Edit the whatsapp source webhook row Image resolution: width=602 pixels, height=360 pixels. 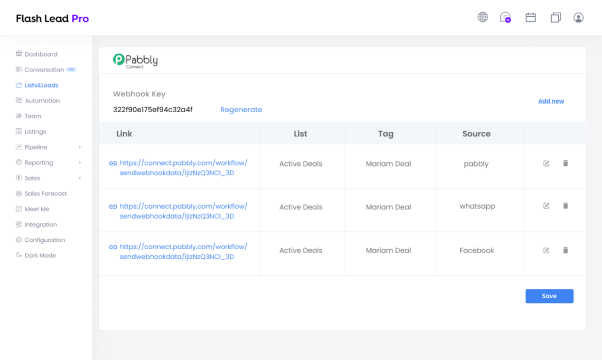pos(546,206)
